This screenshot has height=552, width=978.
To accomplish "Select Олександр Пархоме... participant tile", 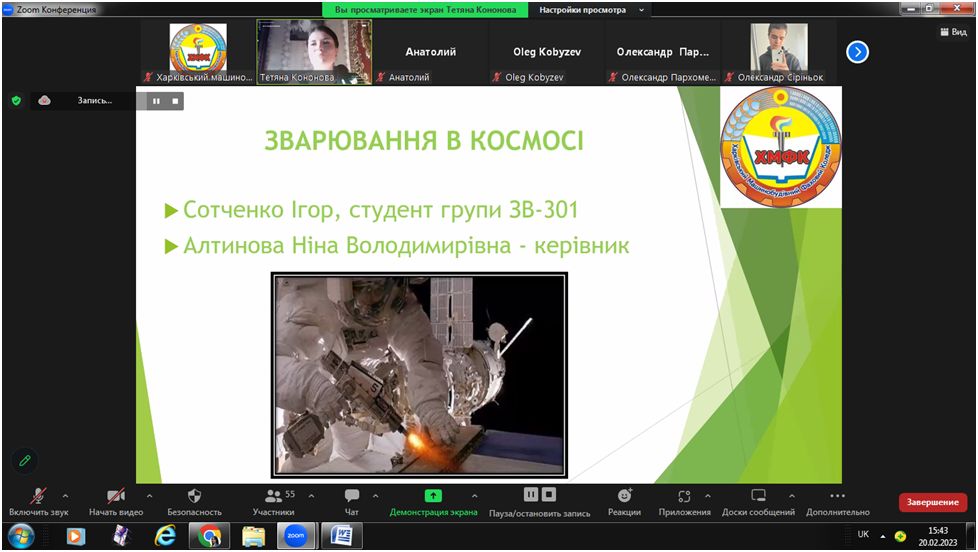I will pyautogui.click(x=662, y=52).
